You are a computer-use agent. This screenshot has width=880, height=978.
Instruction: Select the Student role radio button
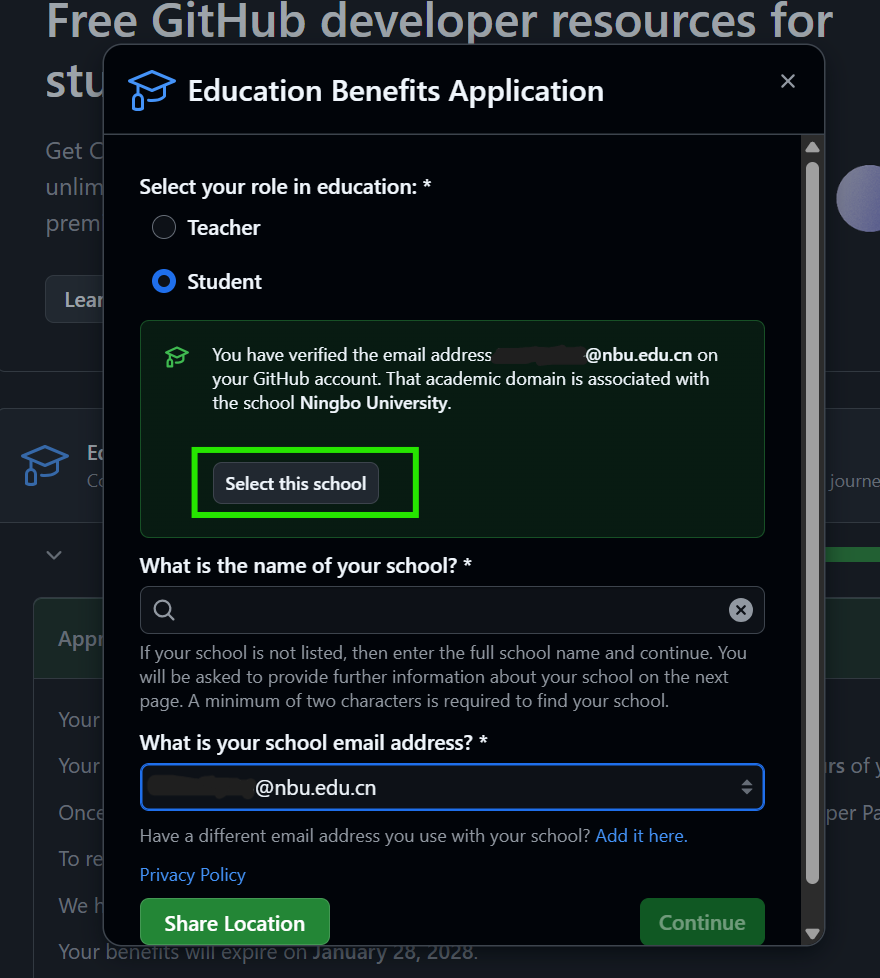pos(164,282)
